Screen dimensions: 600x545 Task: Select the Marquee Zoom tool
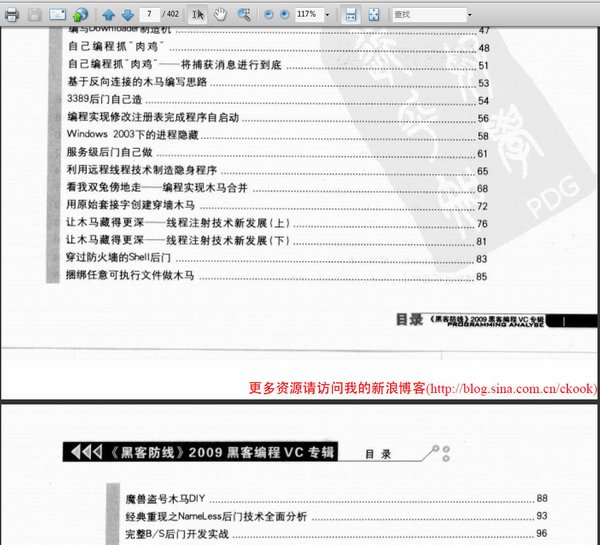tap(244, 15)
